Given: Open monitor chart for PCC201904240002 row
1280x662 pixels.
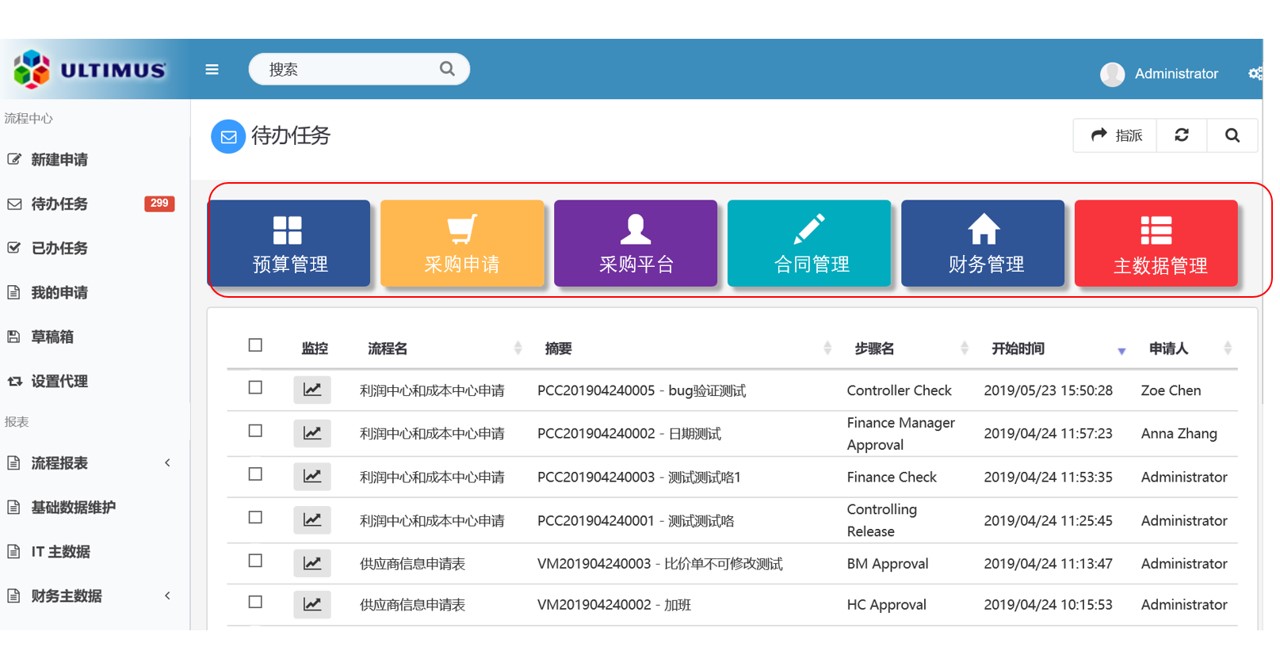Looking at the screenshot, I should click(312, 433).
